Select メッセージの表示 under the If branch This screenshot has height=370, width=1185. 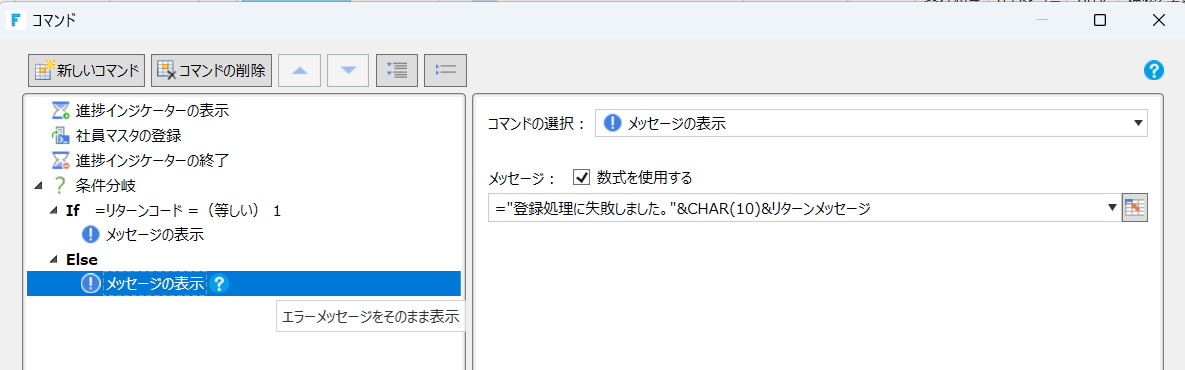pyautogui.click(x=155, y=235)
